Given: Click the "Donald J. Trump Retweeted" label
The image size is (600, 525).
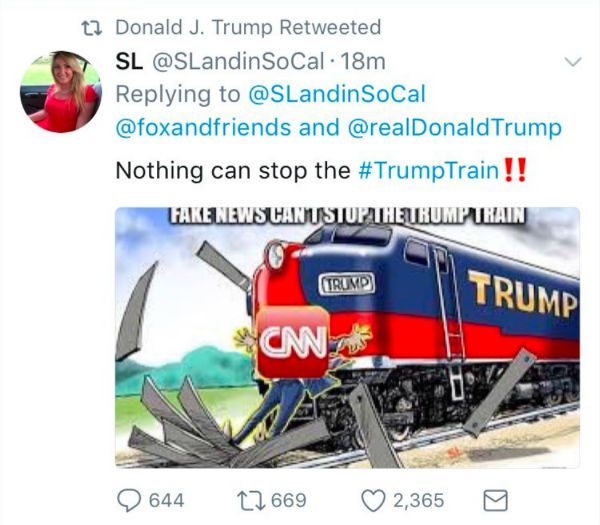Looking at the screenshot, I should (248, 27).
